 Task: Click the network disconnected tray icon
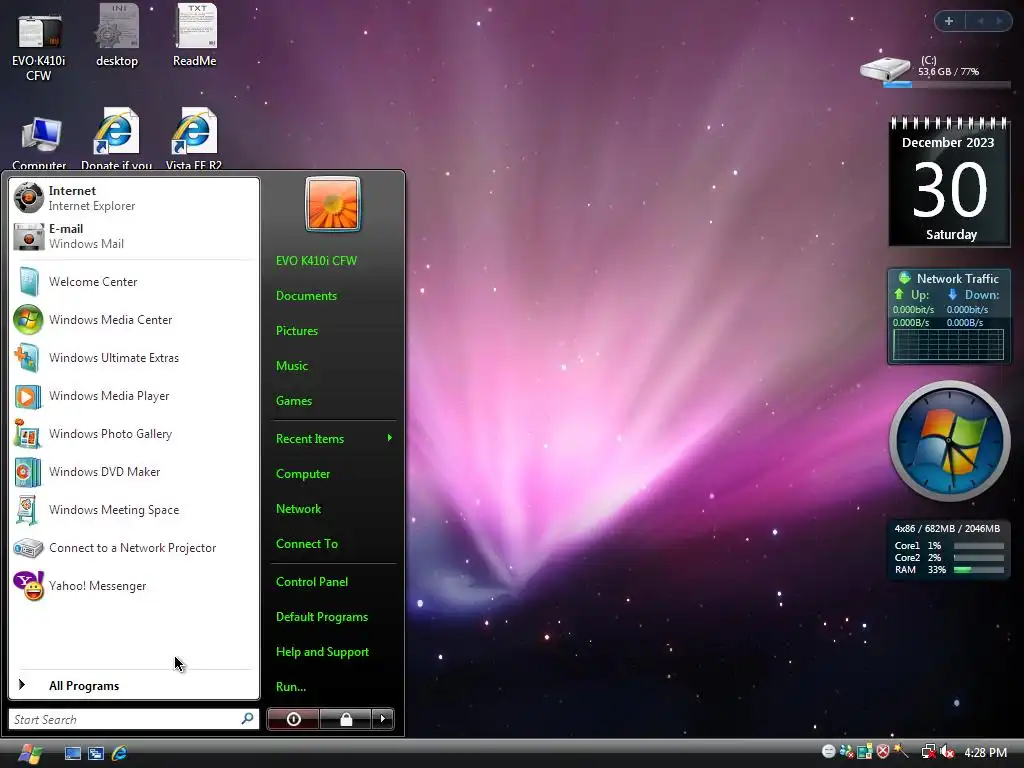click(x=928, y=752)
